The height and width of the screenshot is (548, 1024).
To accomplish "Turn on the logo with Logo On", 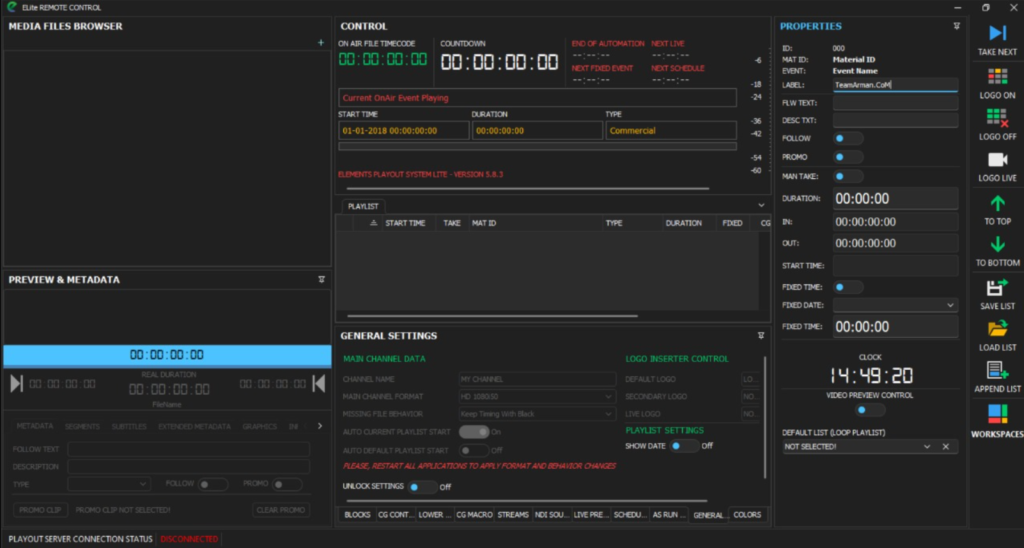I will tap(997, 77).
